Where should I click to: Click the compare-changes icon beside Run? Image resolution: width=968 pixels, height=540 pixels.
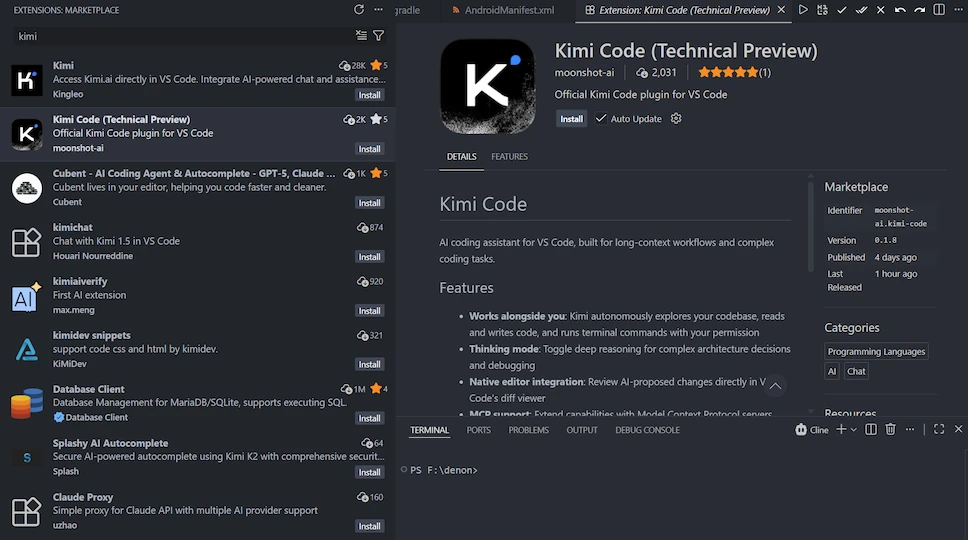click(x=822, y=10)
